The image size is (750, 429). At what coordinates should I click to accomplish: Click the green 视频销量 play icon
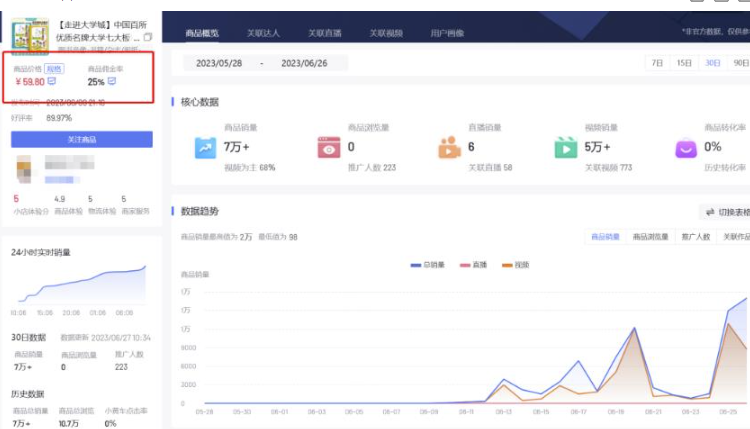(566, 147)
